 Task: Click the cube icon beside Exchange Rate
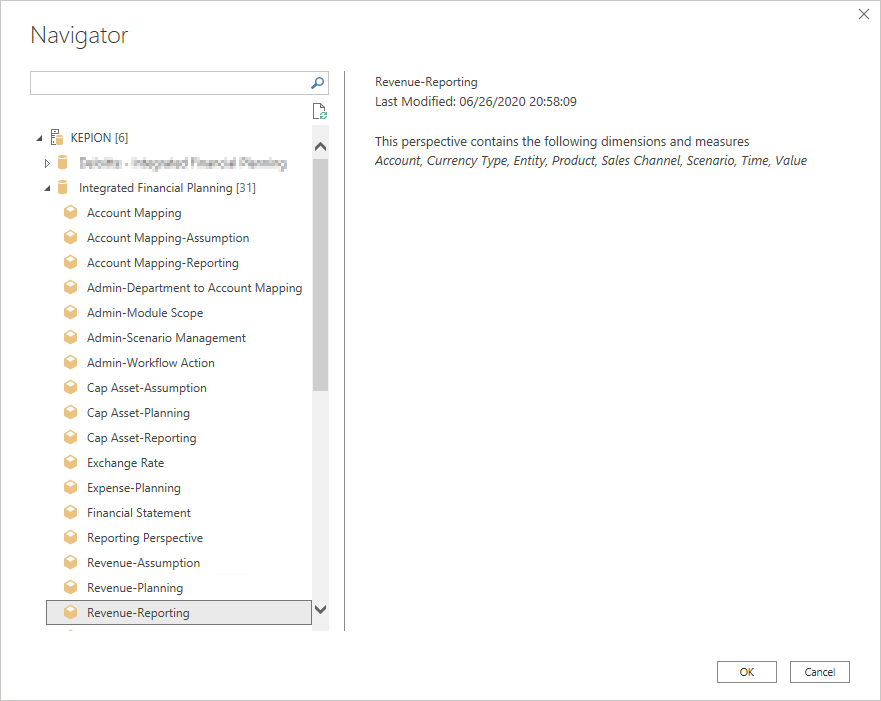(70, 462)
